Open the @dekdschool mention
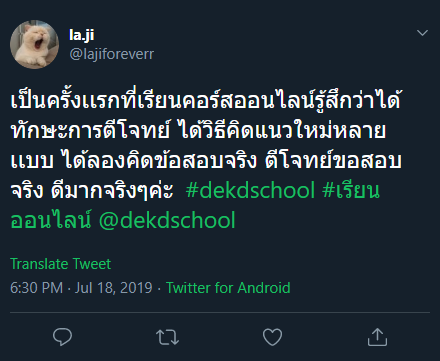Viewport: 440px width, 361px height. pos(167,220)
